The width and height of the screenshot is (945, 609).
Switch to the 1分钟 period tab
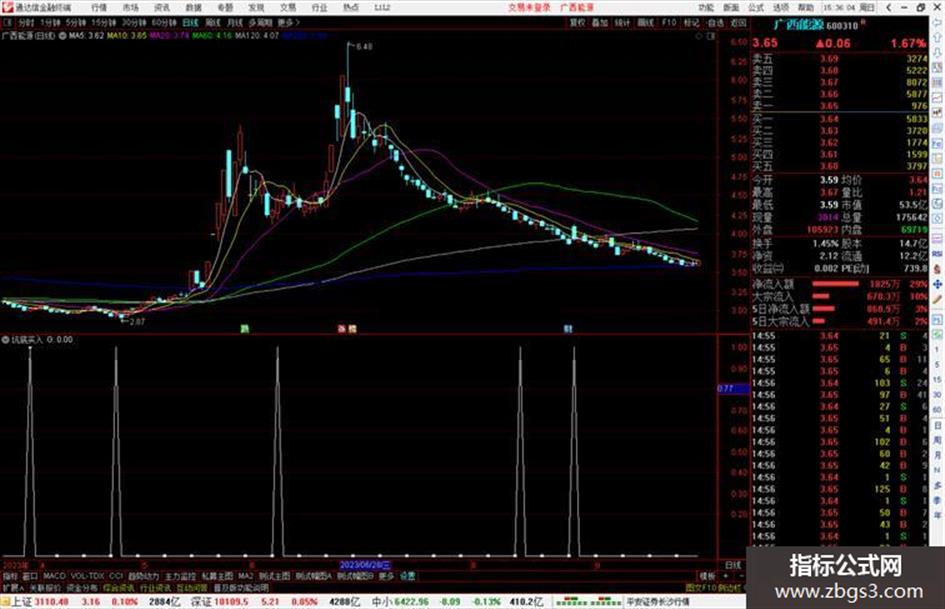pyautogui.click(x=51, y=22)
